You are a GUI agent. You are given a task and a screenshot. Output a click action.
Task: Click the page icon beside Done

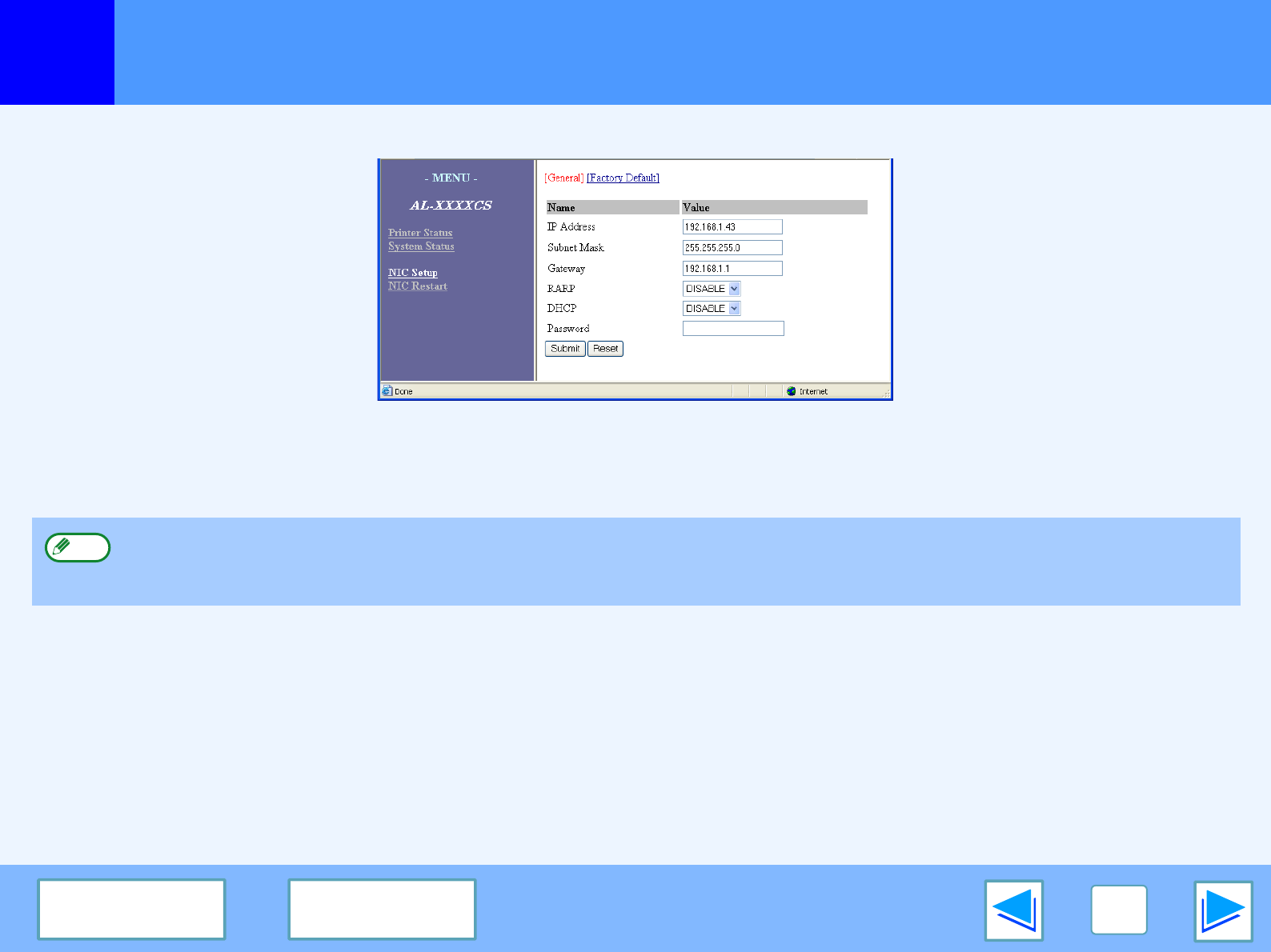387,391
